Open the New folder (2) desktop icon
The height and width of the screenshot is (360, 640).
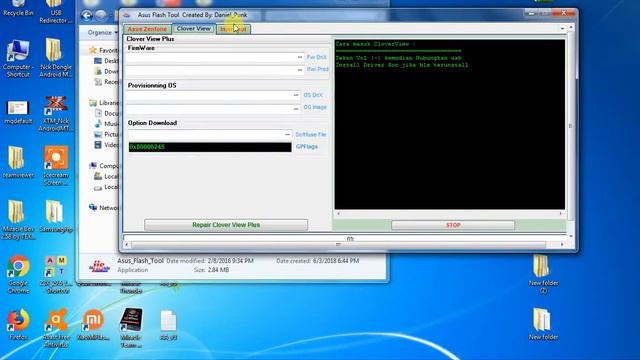coord(543,274)
